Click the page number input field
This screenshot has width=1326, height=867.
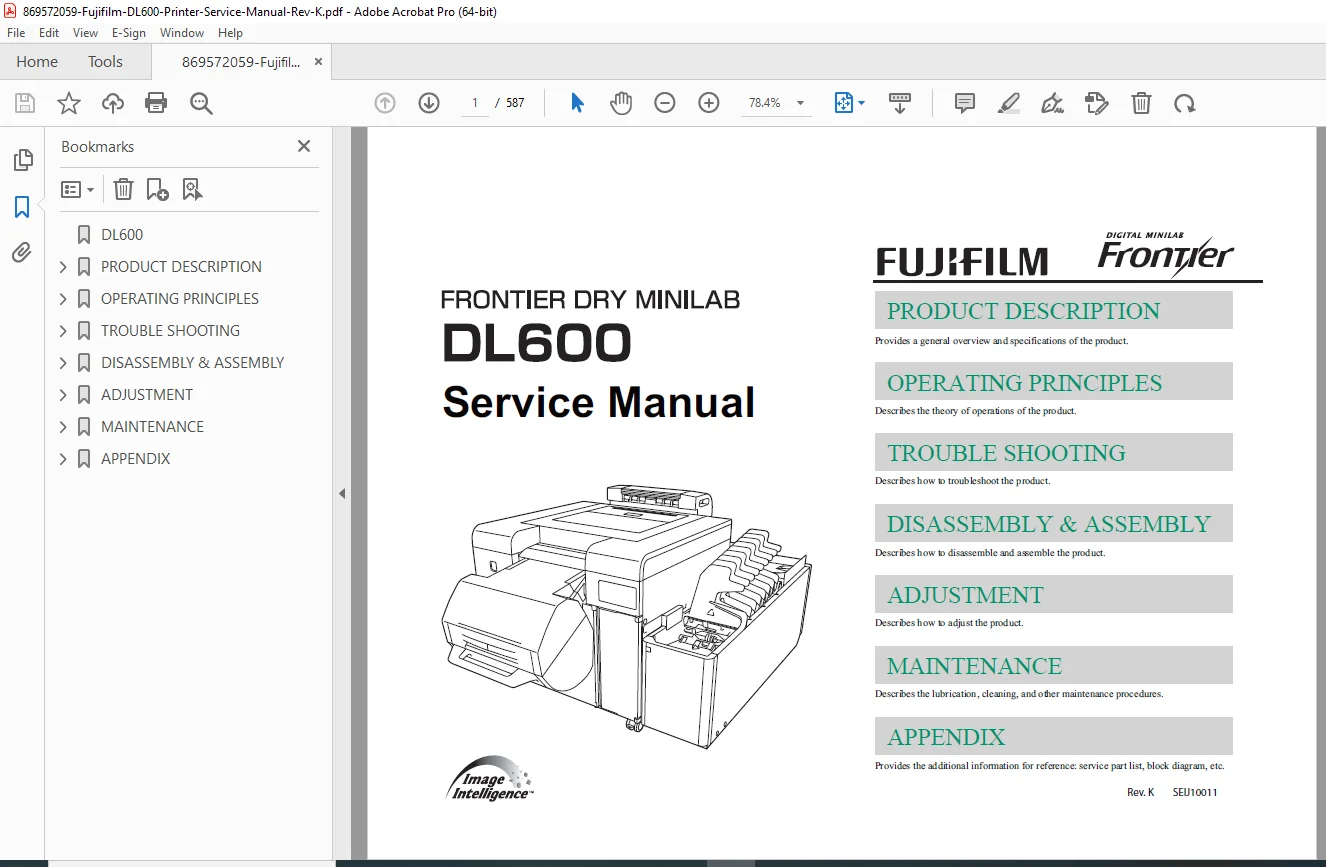click(x=475, y=103)
